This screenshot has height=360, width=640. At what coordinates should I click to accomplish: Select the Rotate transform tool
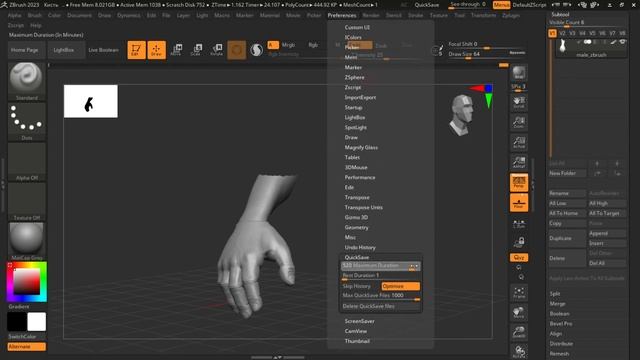[x=216, y=50]
